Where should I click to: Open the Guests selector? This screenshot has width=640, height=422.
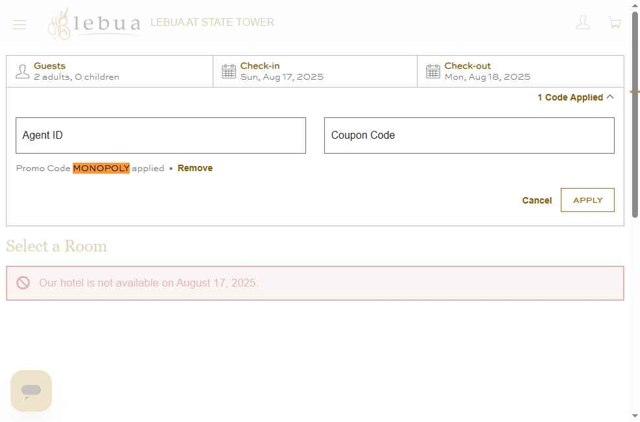pyautogui.click(x=109, y=71)
